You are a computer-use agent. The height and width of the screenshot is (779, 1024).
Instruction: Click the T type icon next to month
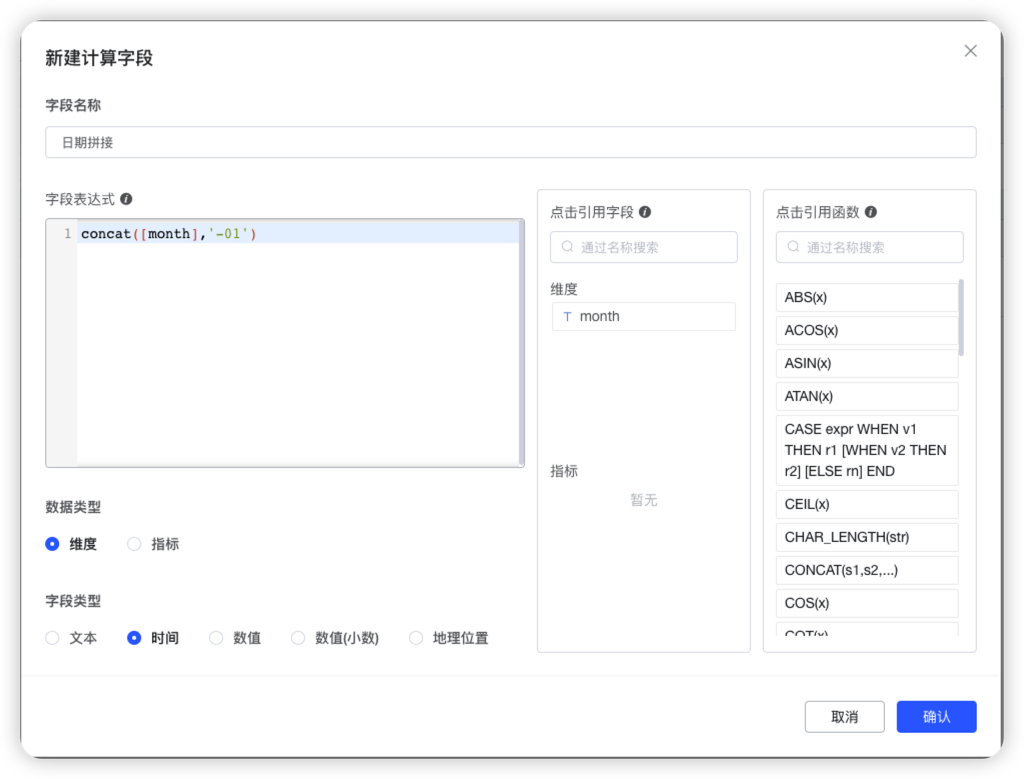tap(567, 316)
